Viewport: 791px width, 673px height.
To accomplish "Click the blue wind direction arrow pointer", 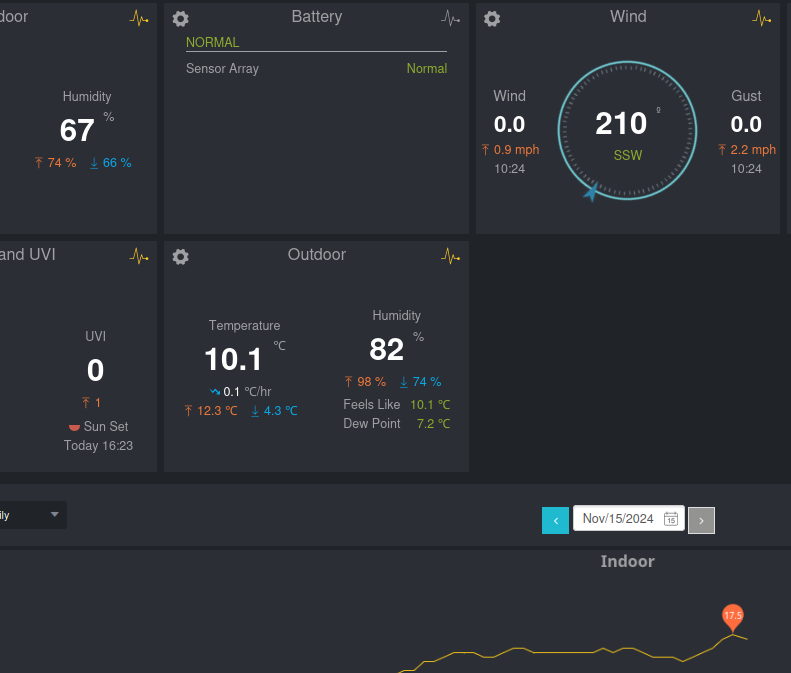I will 591,192.
